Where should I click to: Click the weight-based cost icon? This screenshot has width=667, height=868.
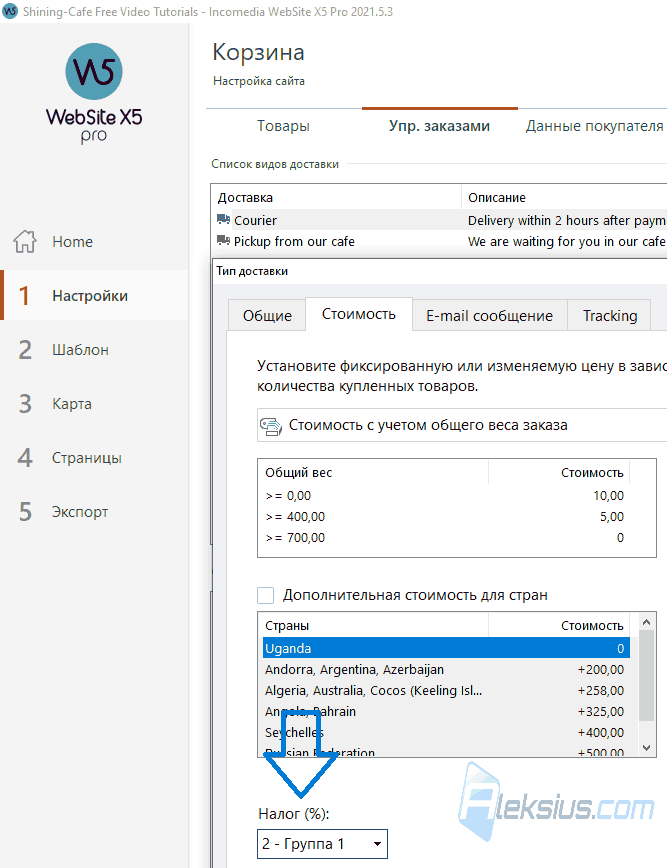pyautogui.click(x=271, y=426)
